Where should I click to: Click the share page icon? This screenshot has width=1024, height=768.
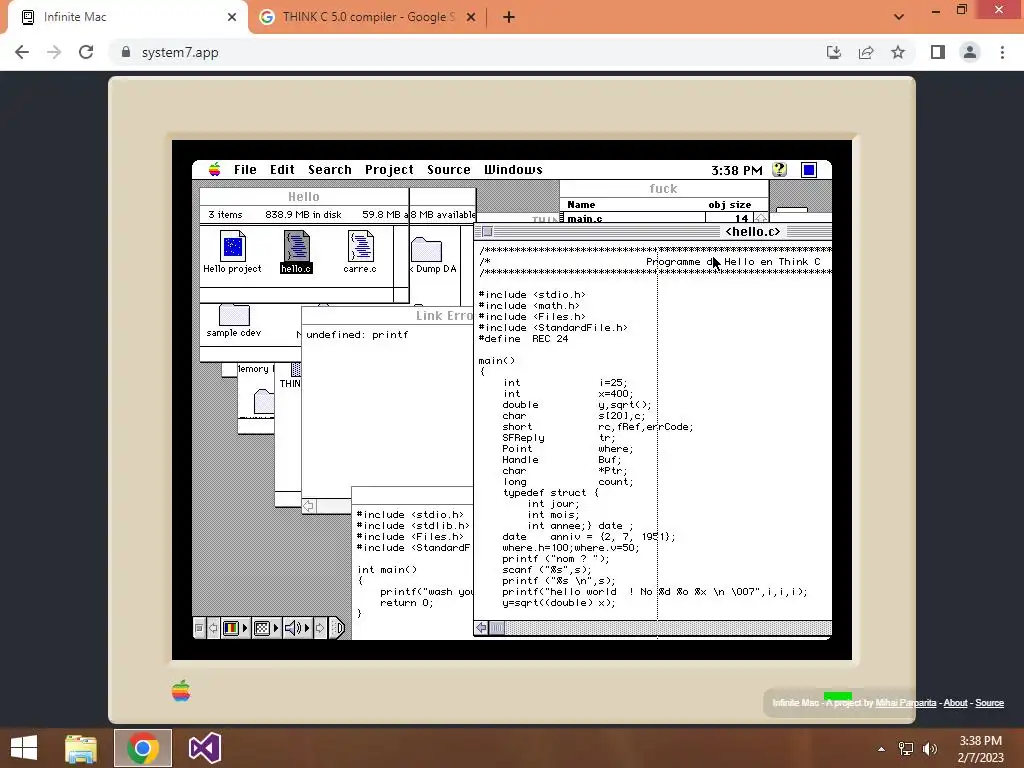click(x=866, y=52)
